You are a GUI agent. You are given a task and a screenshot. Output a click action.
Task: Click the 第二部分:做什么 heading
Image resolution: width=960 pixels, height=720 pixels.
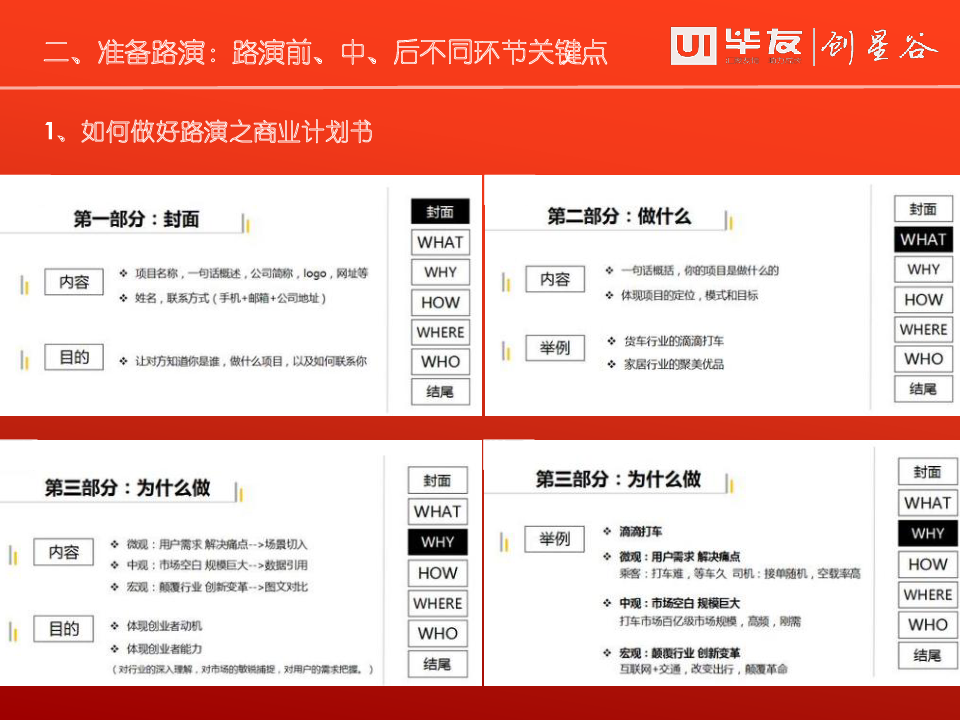[x=619, y=216]
